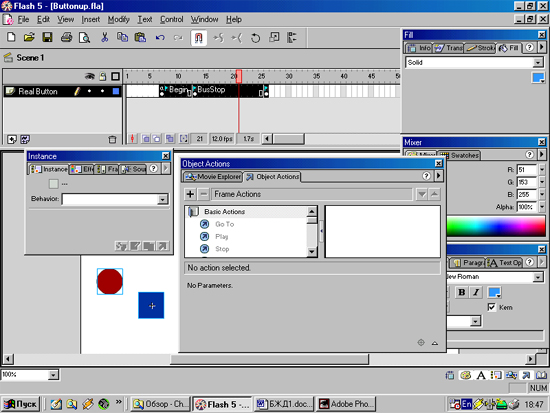
Task: Click the red playhead on timeline ruler
Action: point(239,76)
